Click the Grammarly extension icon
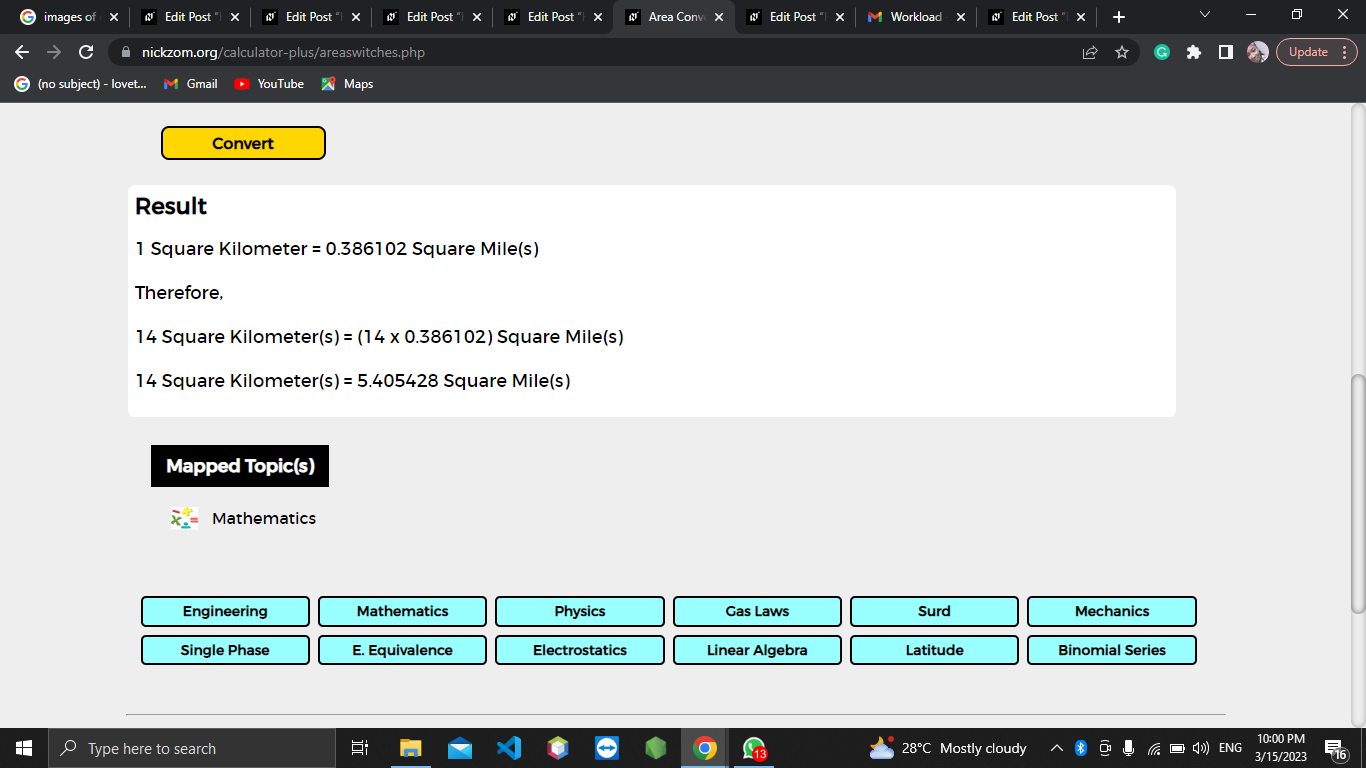 1161,51
